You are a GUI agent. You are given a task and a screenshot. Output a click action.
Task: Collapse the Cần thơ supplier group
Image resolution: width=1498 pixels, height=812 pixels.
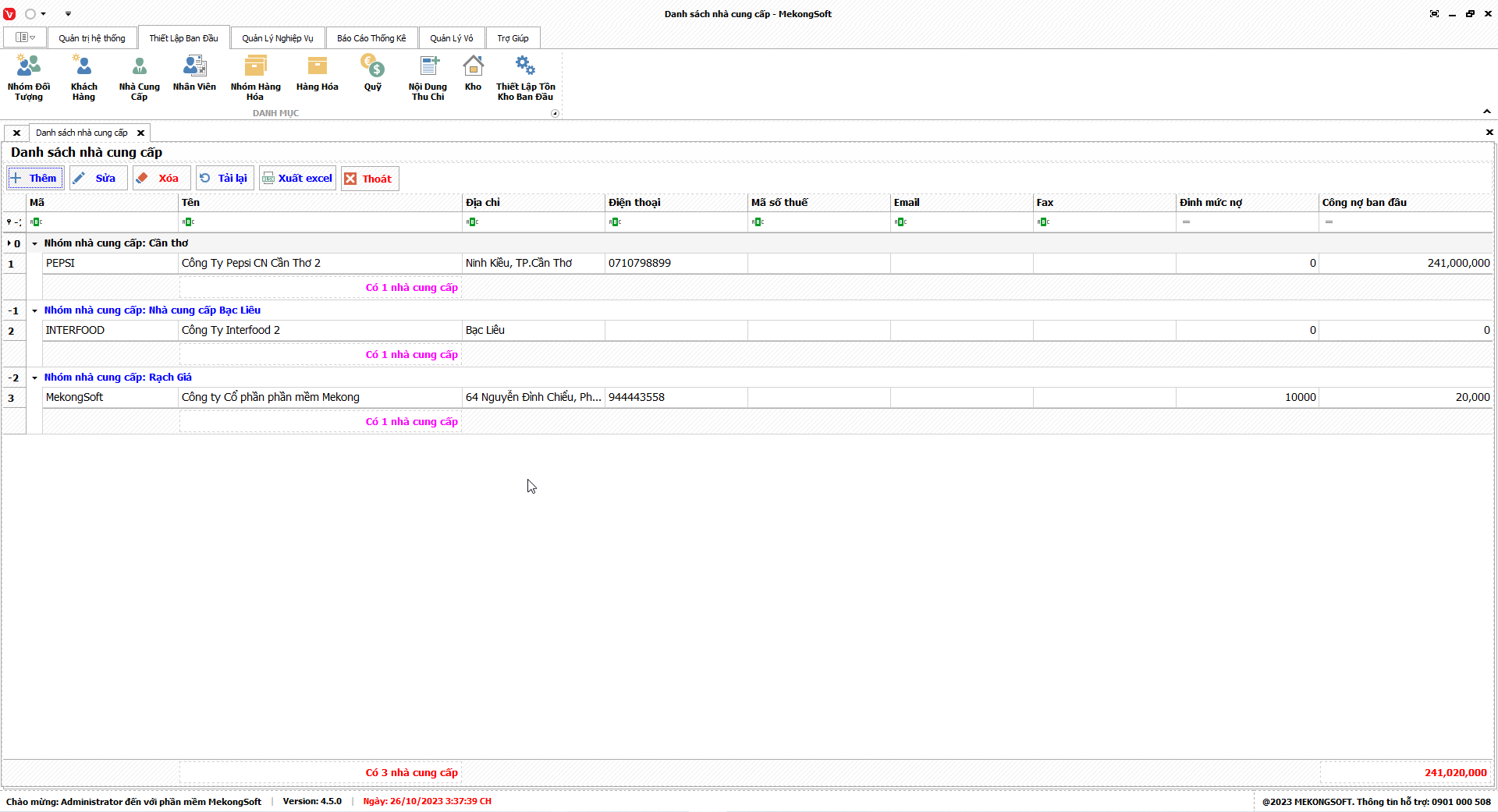coord(34,243)
